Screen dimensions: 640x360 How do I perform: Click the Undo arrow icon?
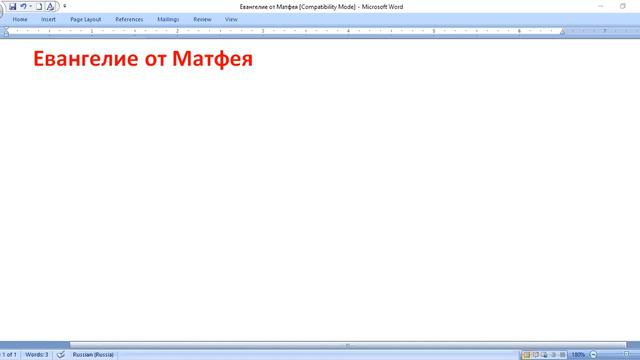pyautogui.click(x=23, y=7)
